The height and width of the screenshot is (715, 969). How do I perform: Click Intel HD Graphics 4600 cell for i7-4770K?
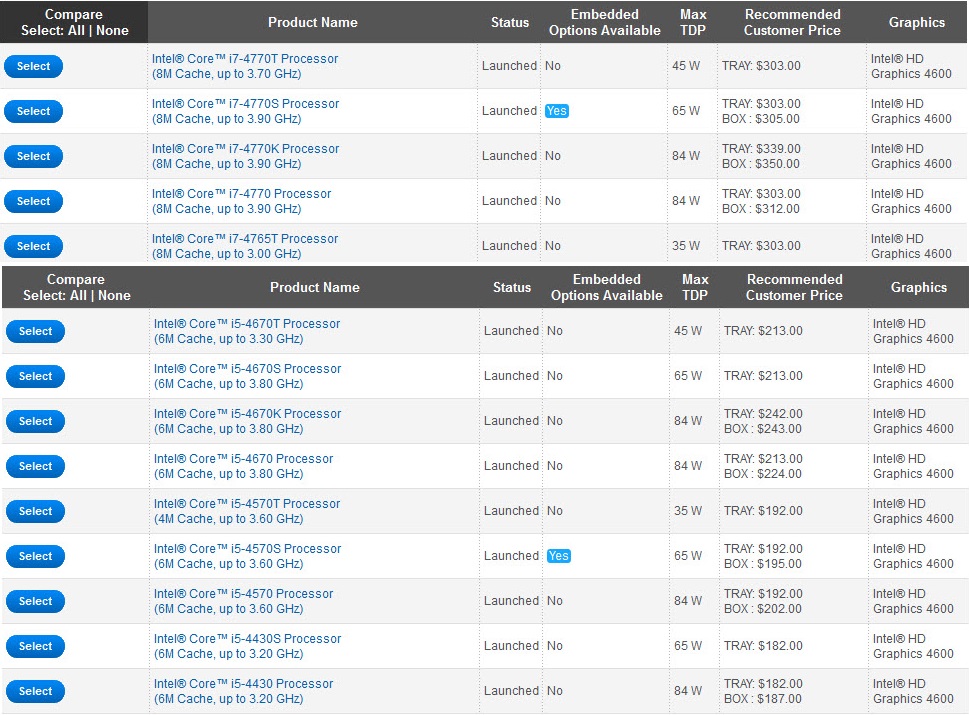coord(911,156)
